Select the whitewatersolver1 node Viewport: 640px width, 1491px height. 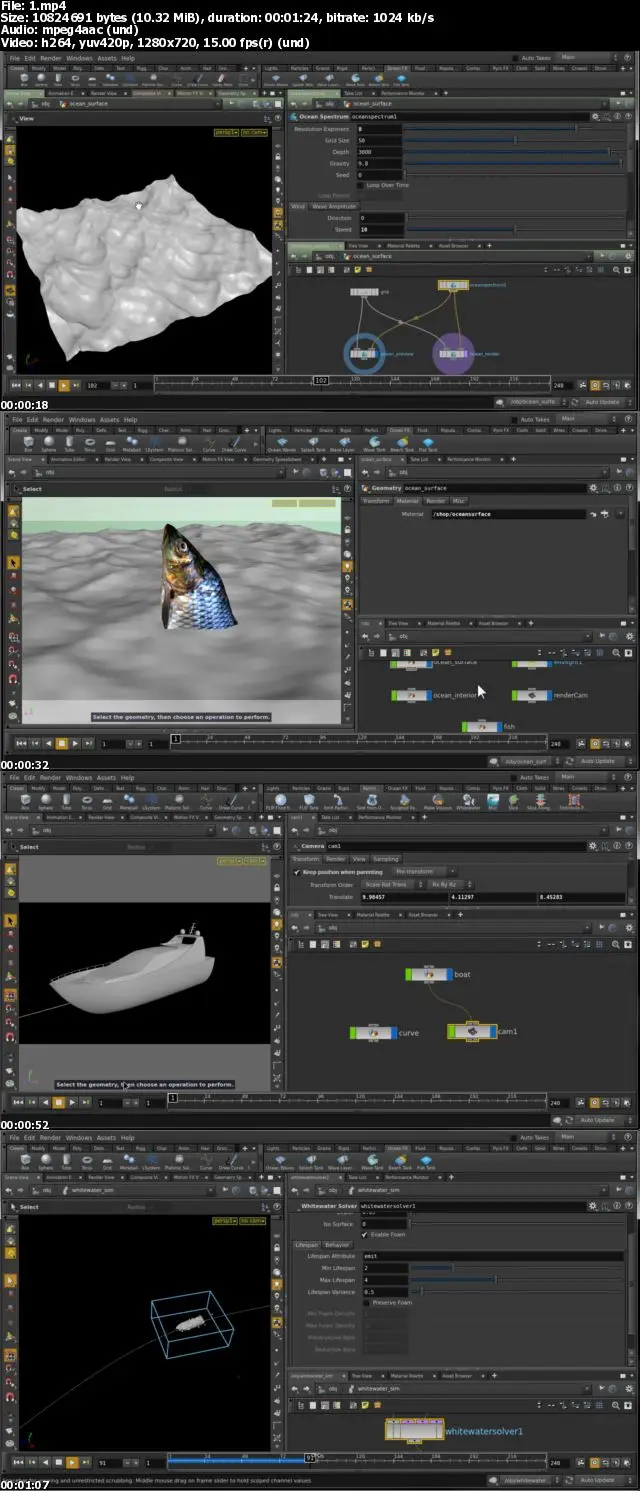(413, 1431)
